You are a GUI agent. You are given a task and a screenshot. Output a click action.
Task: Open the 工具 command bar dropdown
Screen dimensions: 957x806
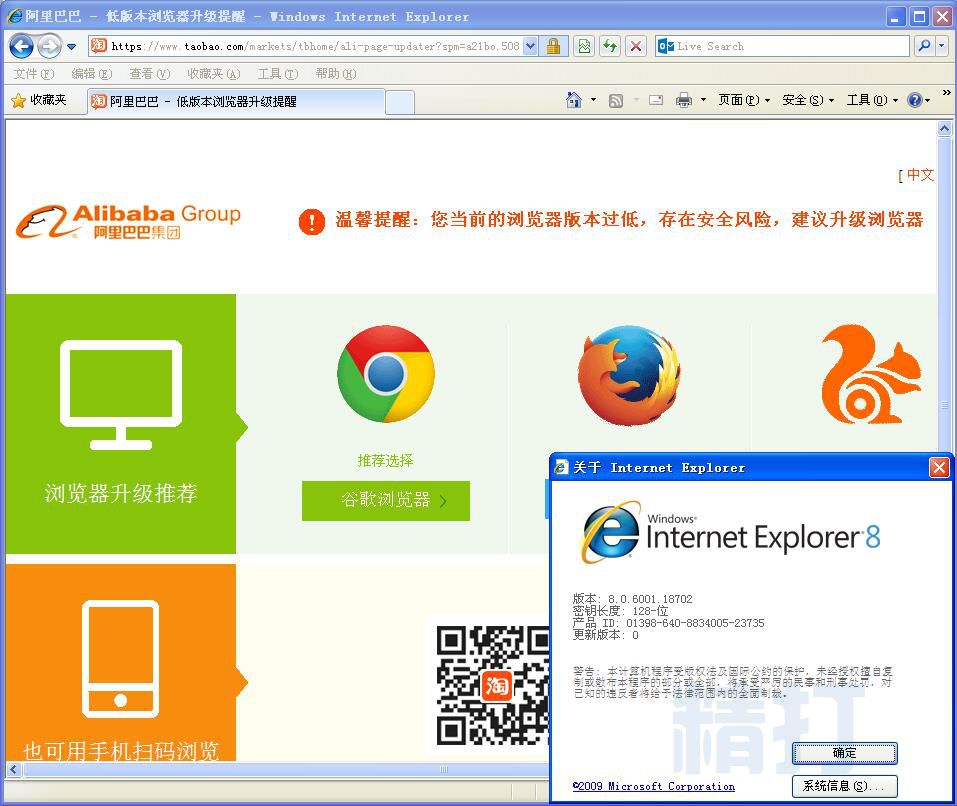(872, 100)
